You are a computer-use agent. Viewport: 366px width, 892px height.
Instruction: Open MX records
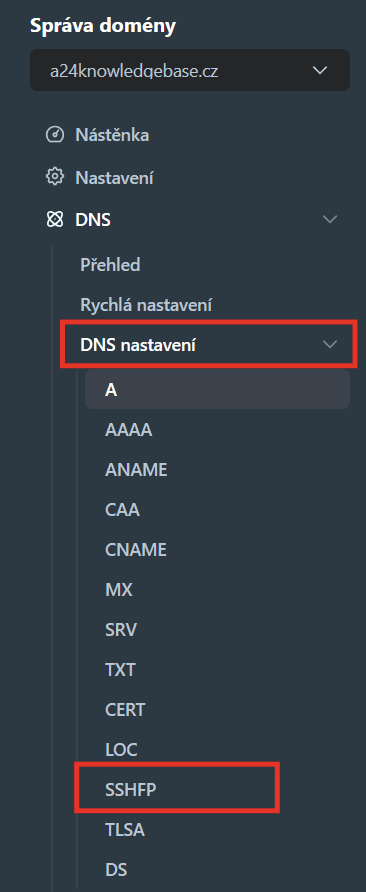pyautogui.click(x=119, y=590)
